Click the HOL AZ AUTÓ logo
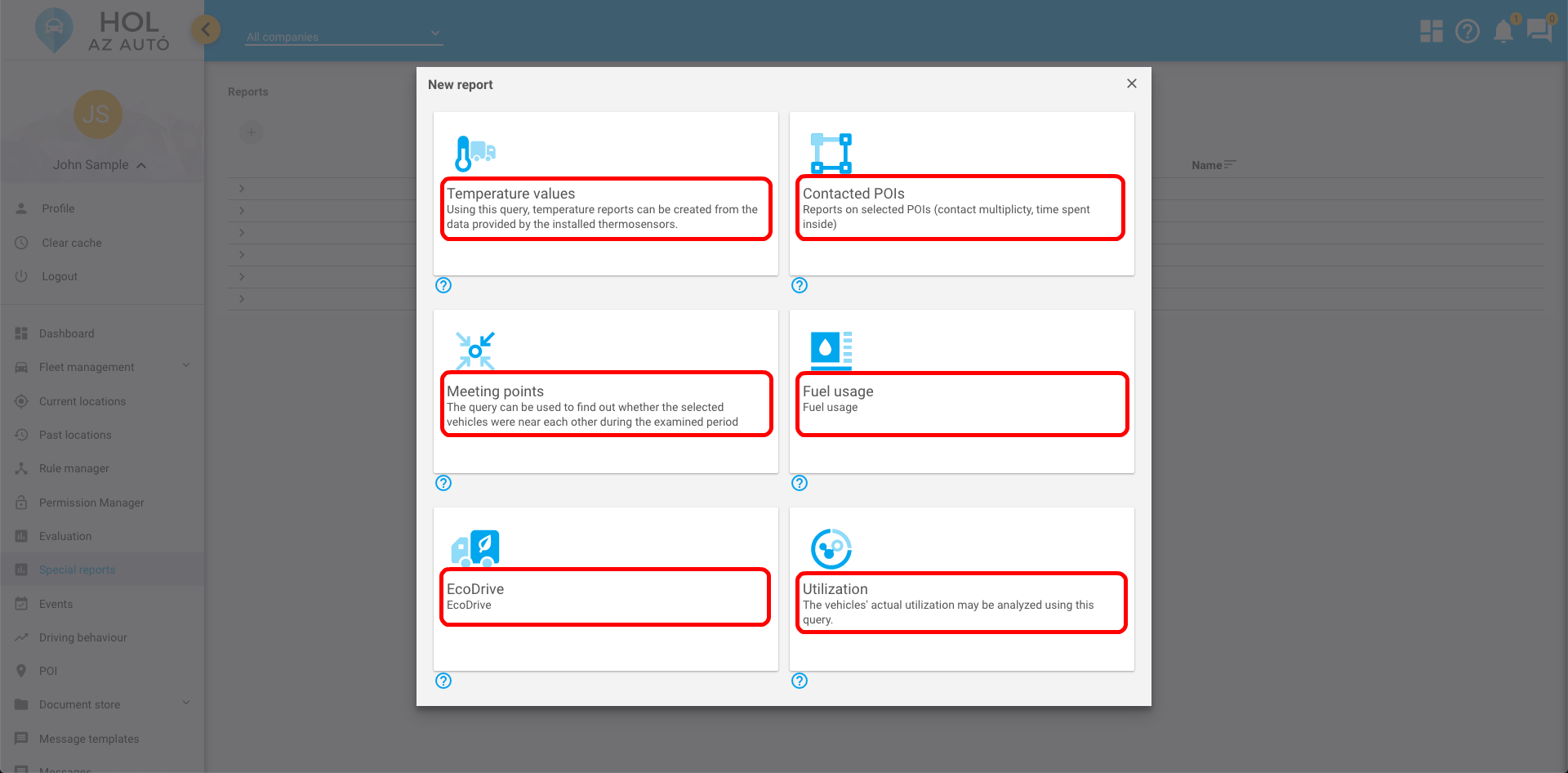 coord(103,31)
